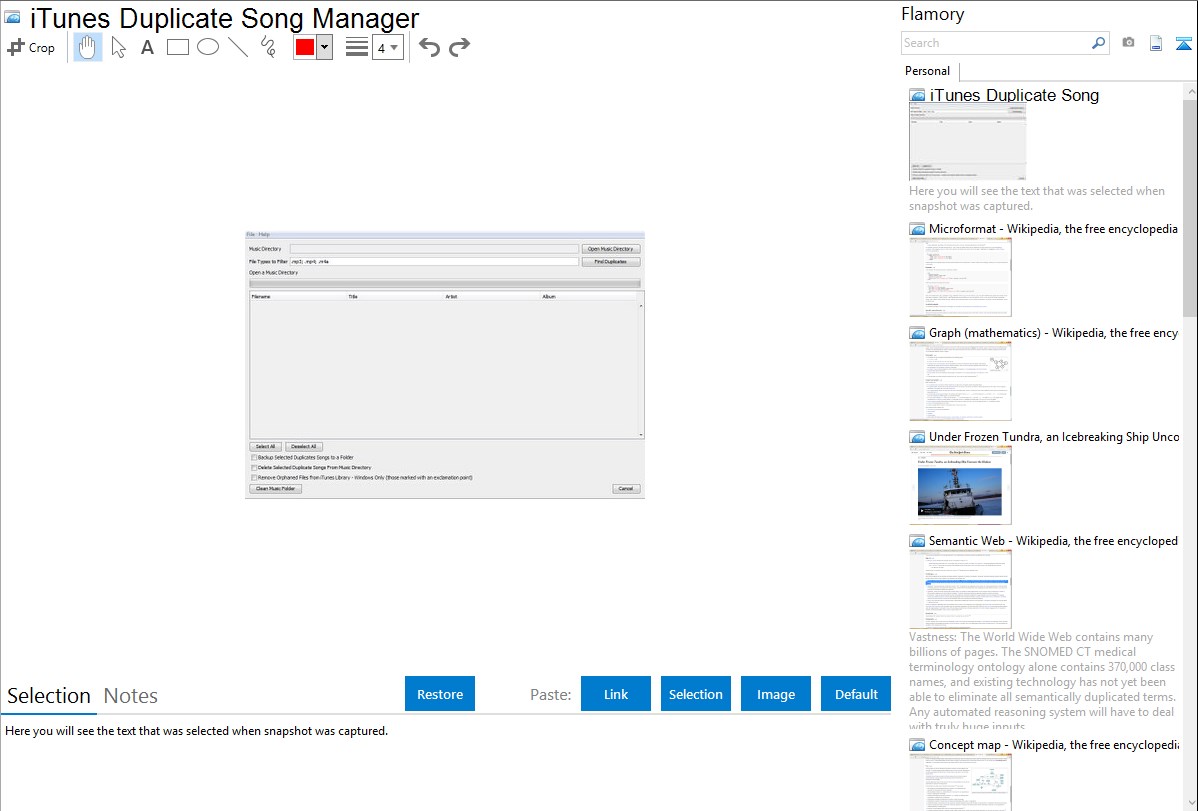Image resolution: width=1198 pixels, height=811 pixels.
Task: Click the Paste Default button
Action: click(856, 694)
